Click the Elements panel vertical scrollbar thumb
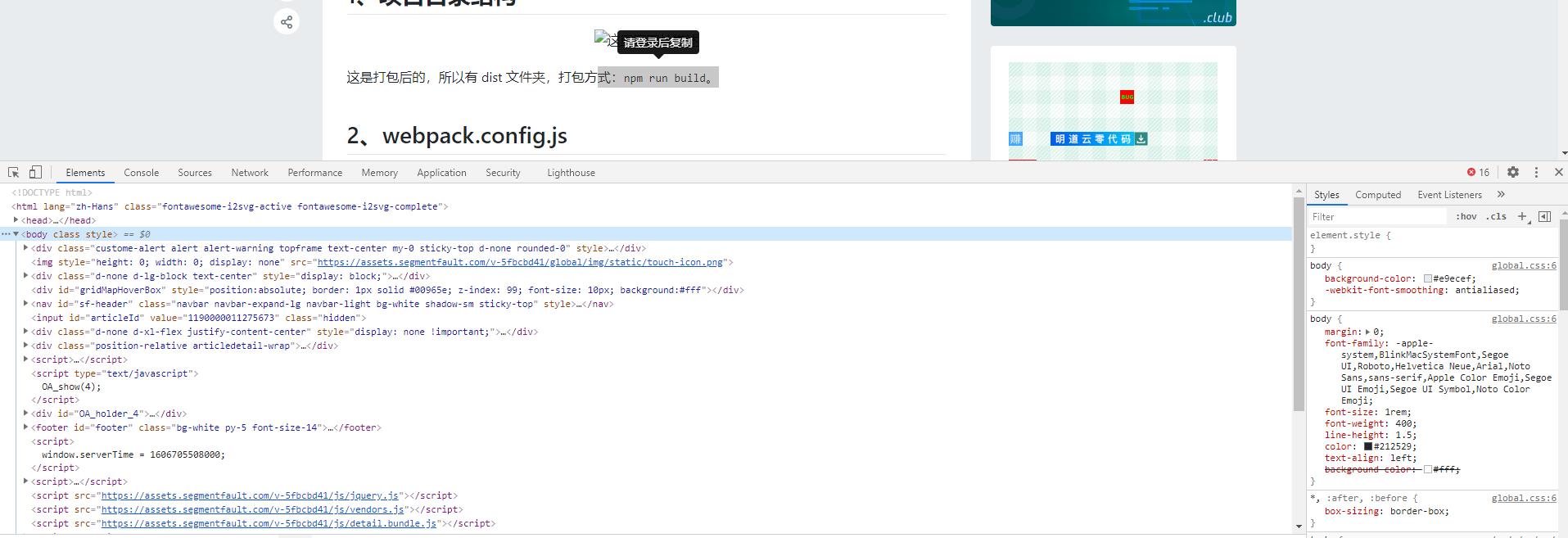1568x538 pixels. point(1299,305)
